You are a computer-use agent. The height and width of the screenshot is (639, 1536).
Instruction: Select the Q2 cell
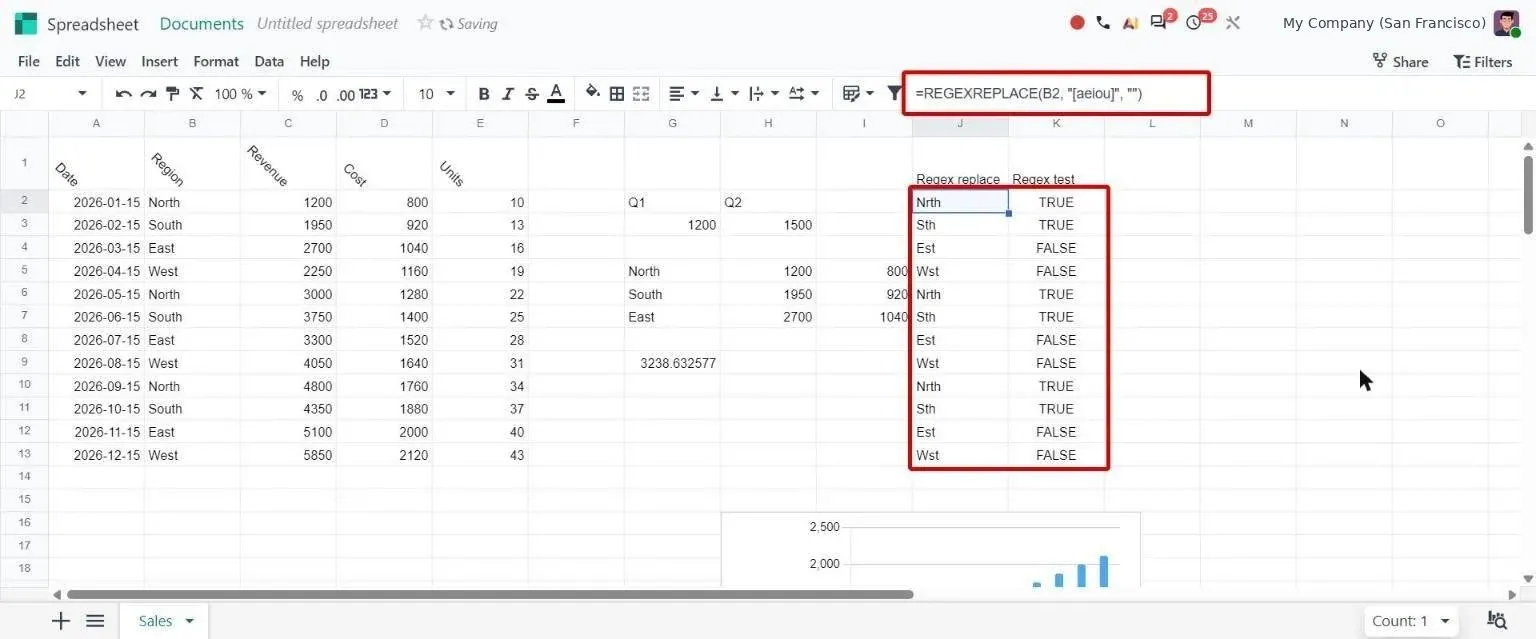(768, 202)
